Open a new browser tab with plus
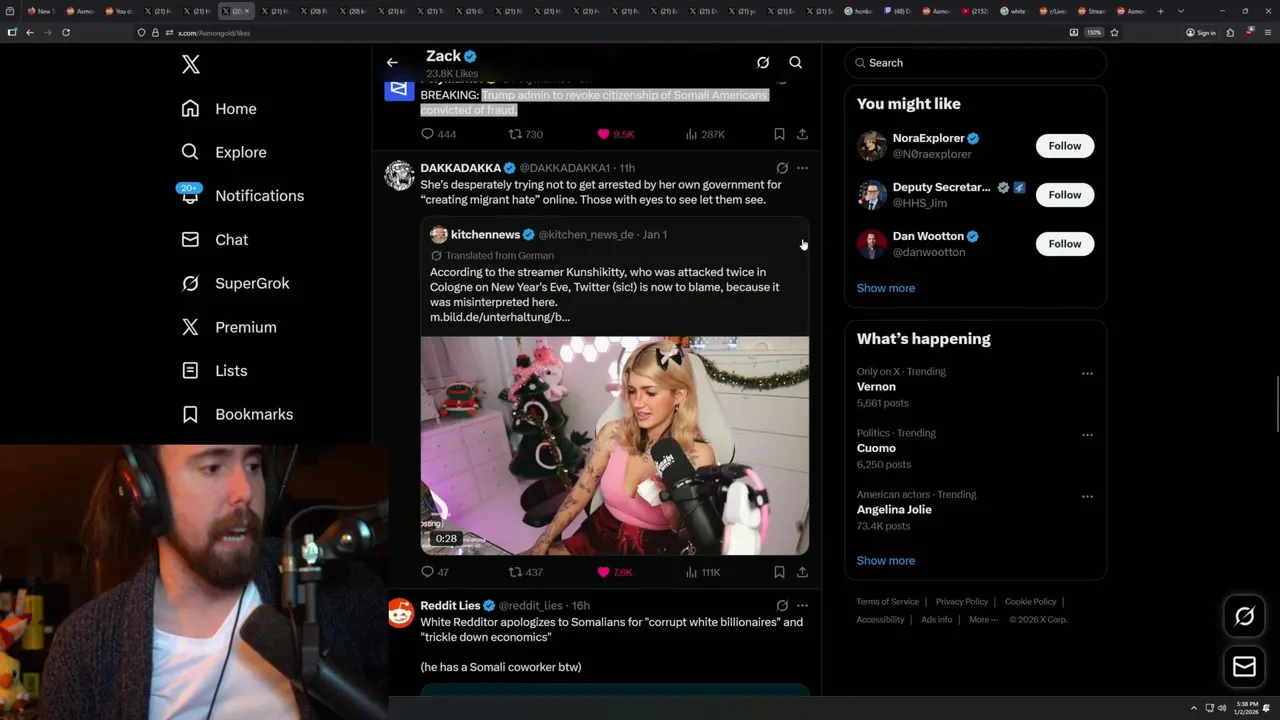 1160,11
